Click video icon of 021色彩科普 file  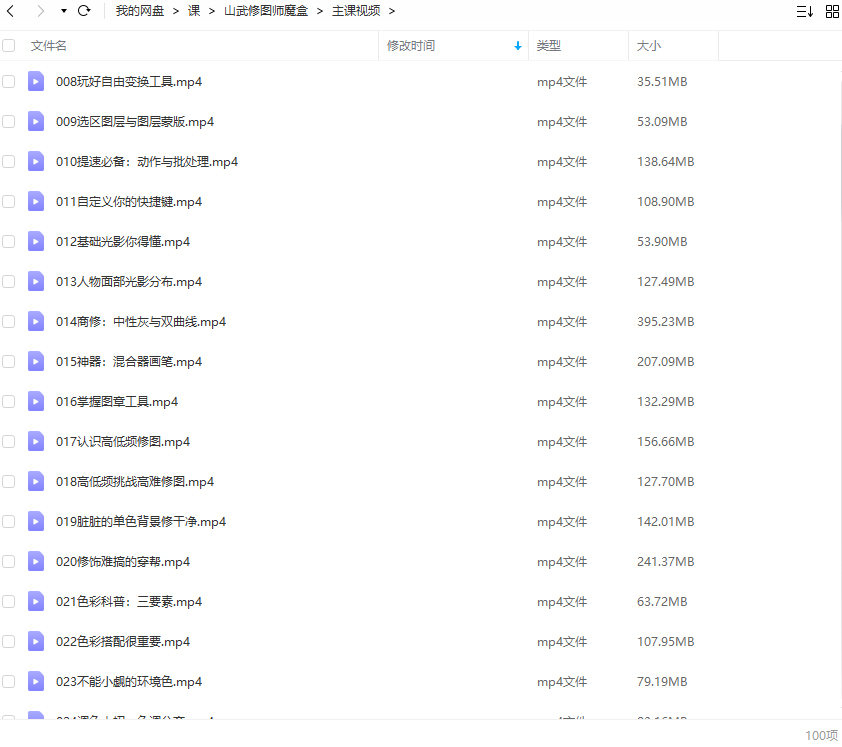pyautogui.click(x=36, y=601)
